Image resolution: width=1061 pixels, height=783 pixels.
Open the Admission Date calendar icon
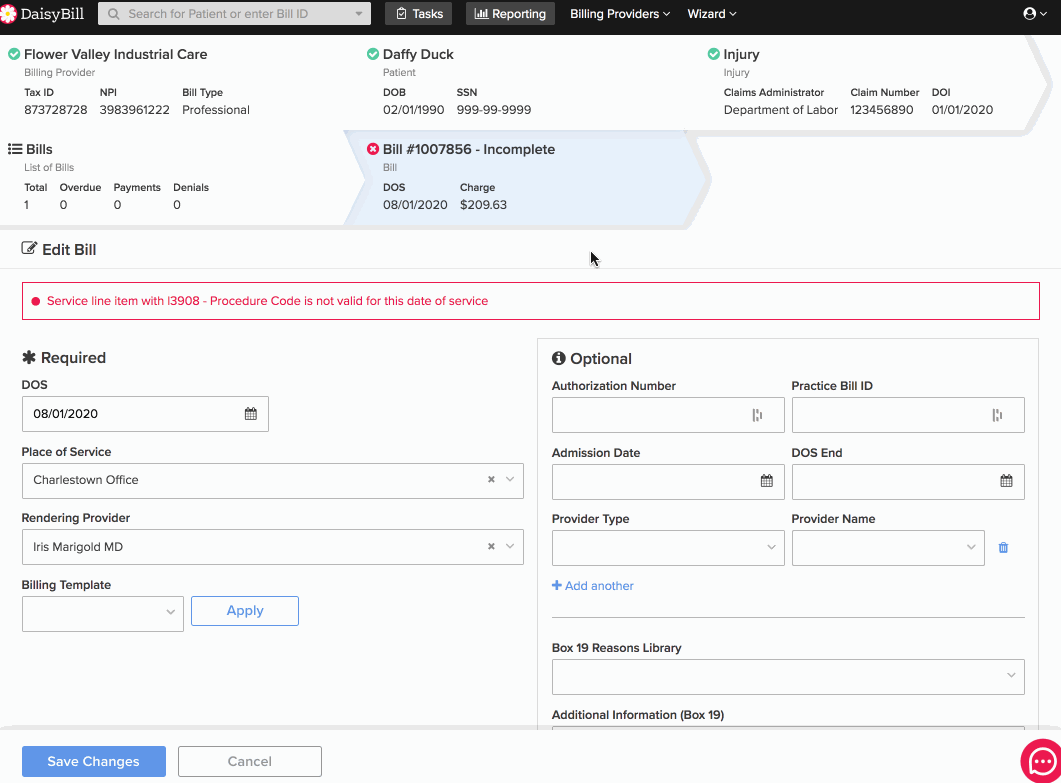pyautogui.click(x=767, y=480)
